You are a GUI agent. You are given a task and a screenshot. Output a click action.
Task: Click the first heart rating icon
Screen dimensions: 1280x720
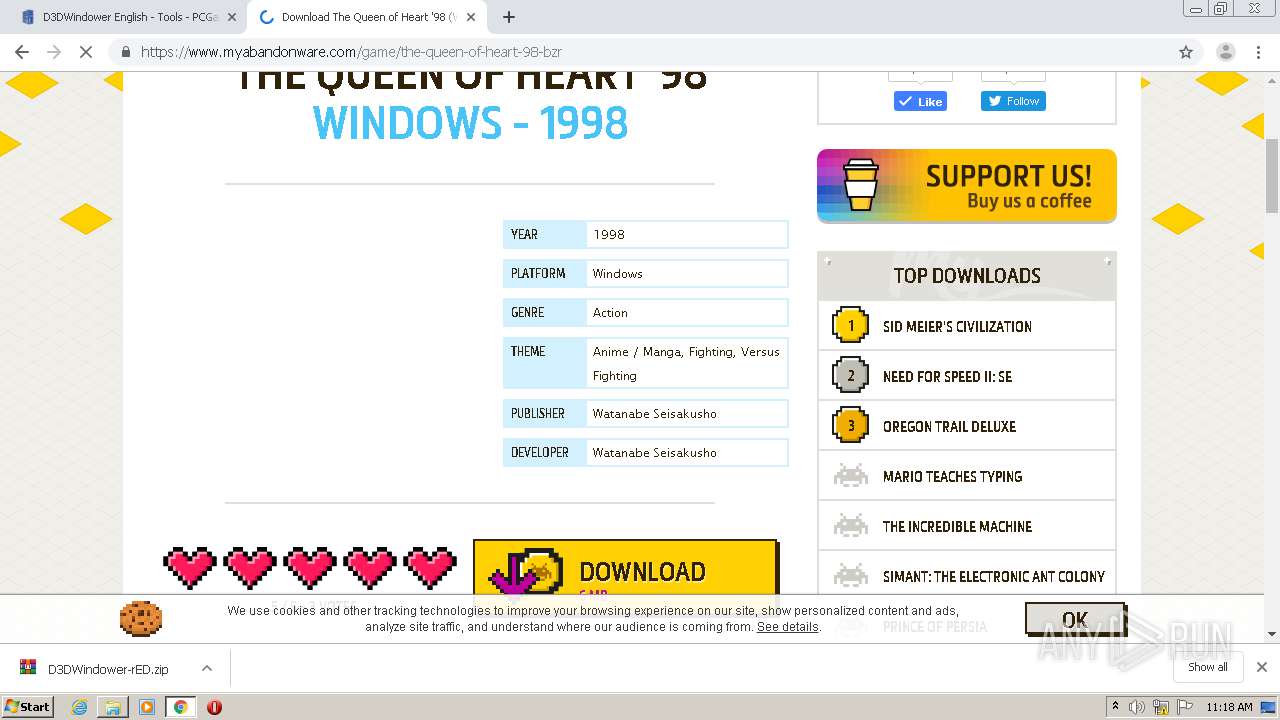(190, 568)
